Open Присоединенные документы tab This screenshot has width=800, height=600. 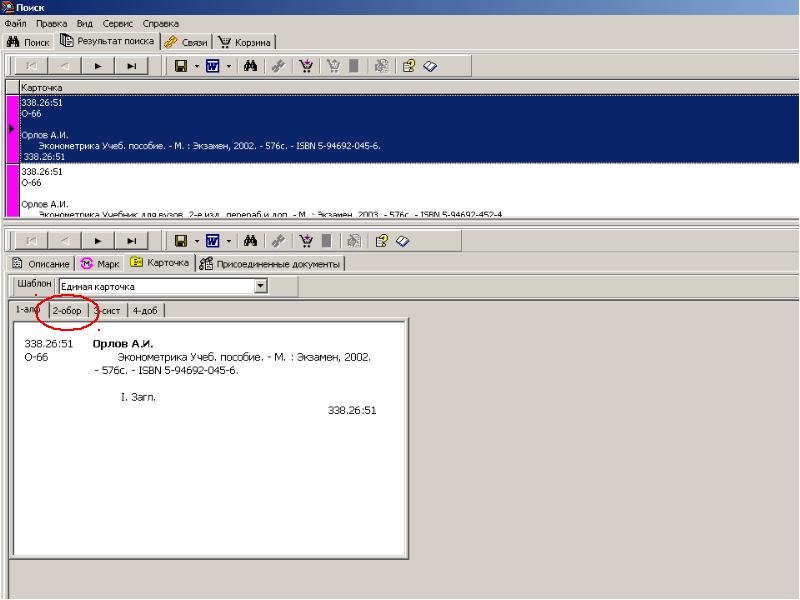270,264
